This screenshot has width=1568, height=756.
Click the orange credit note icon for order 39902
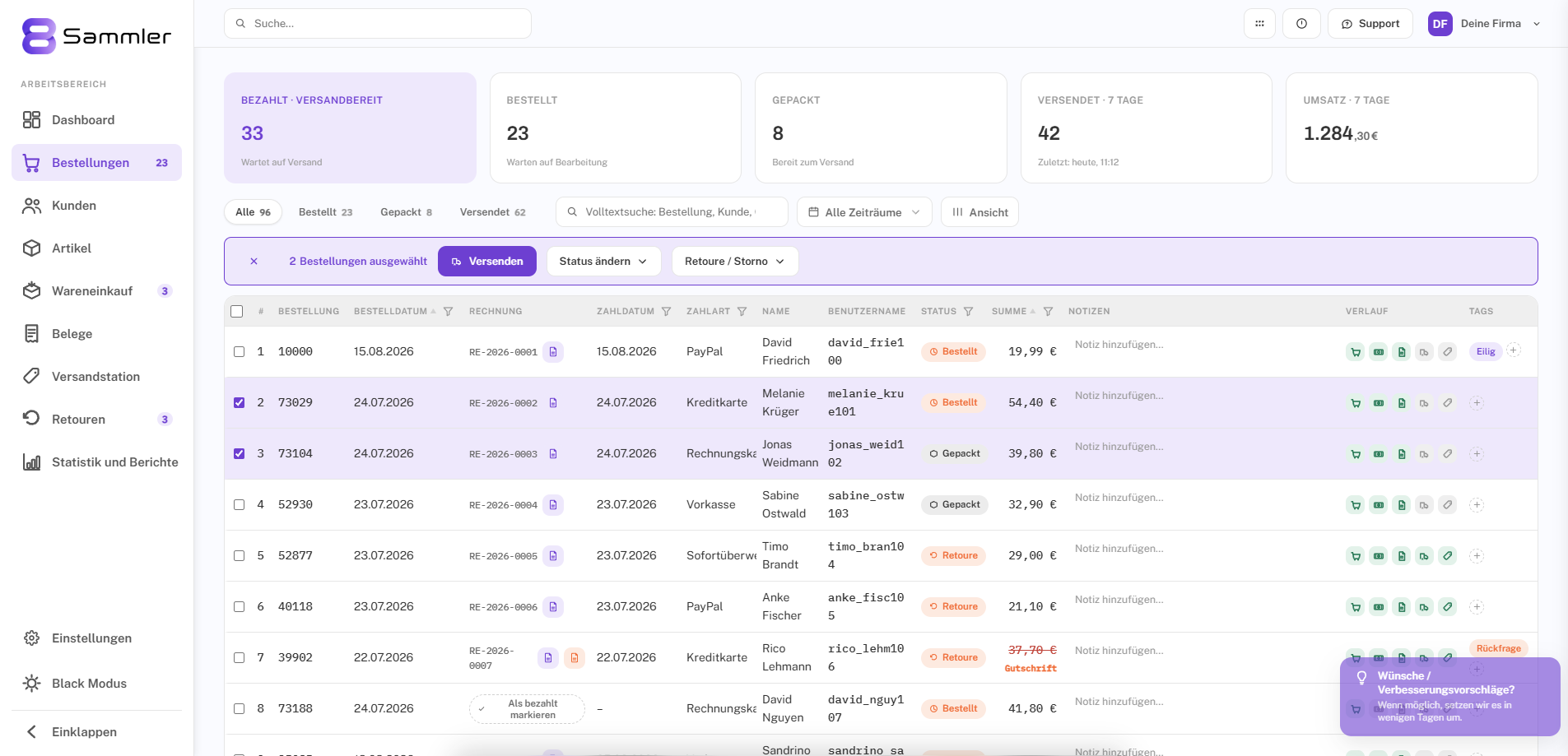tap(575, 658)
